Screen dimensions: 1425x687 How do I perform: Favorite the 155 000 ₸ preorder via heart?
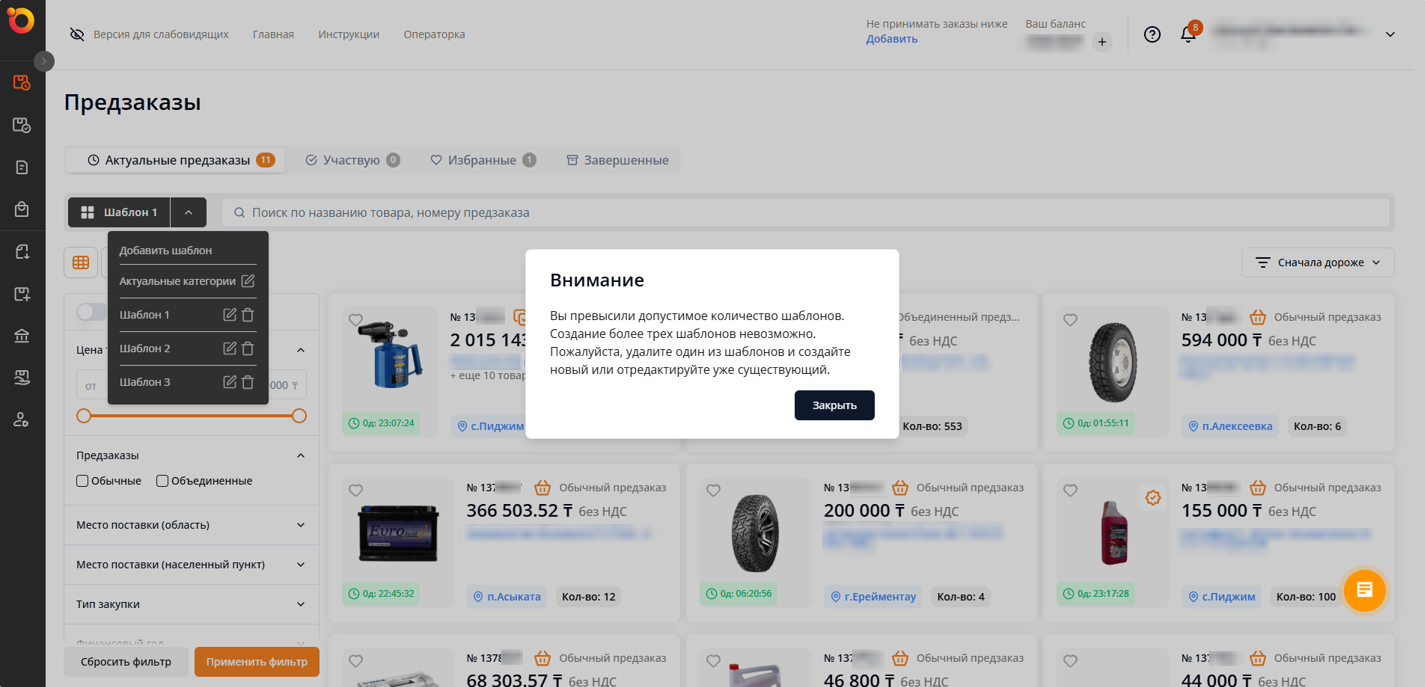tap(1070, 490)
